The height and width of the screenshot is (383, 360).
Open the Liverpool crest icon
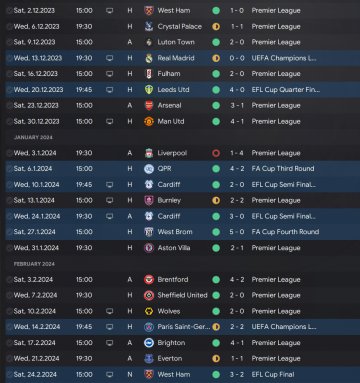pyautogui.click(x=149, y=153)
